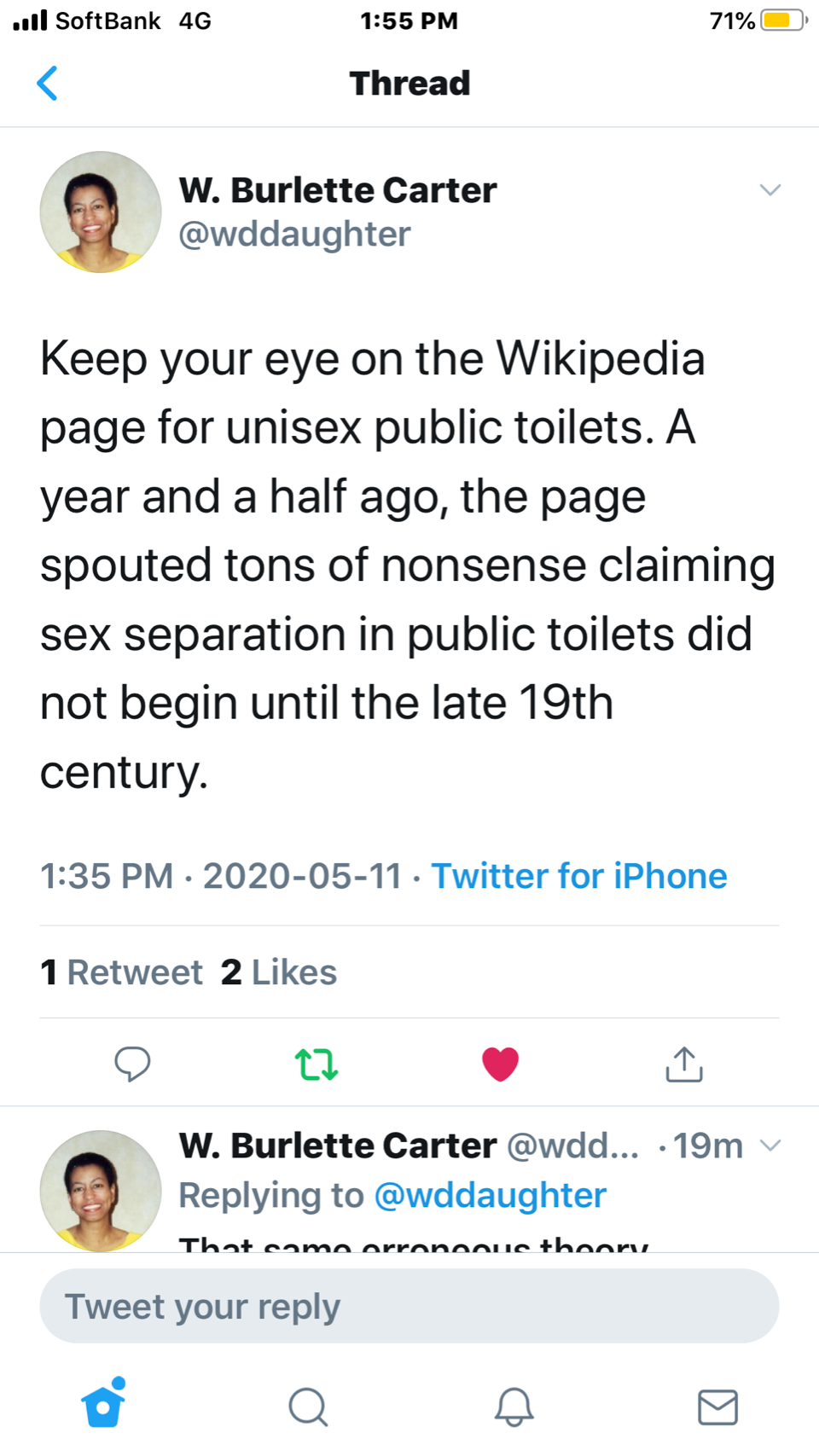The height and width of the screenshot is (1456, 819).
Task: Tap the Tweet your reply field
Action: point(409,1306)
